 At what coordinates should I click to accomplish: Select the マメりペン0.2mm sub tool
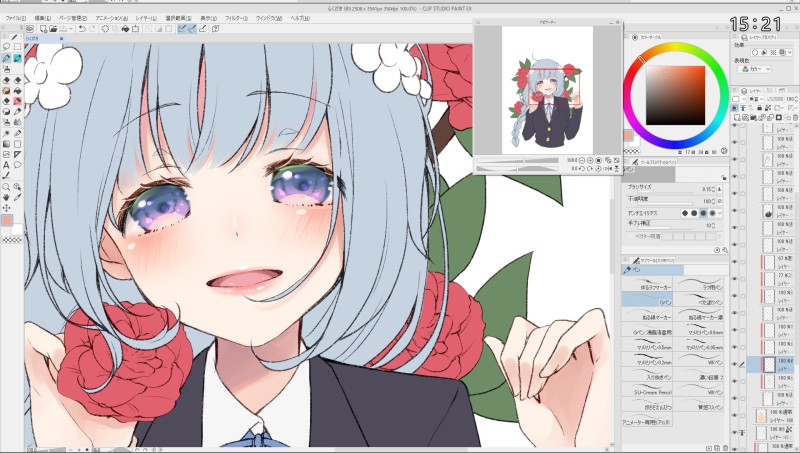click(x=647, y=360)
